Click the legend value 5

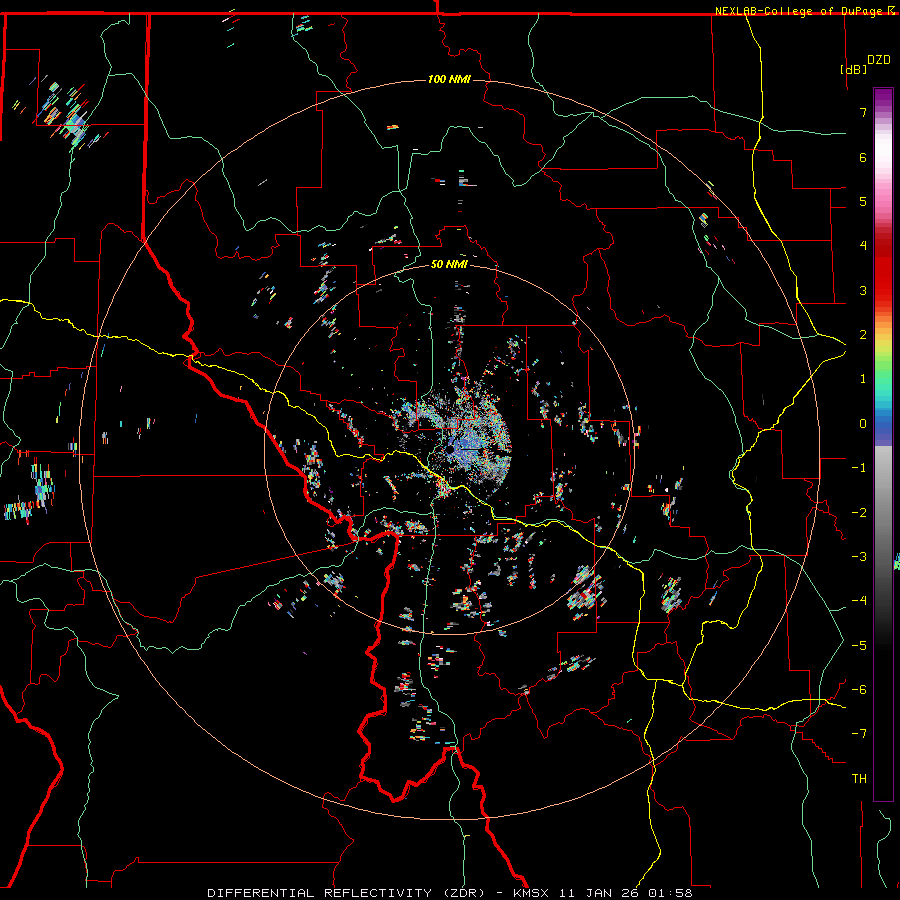[863, 201]
